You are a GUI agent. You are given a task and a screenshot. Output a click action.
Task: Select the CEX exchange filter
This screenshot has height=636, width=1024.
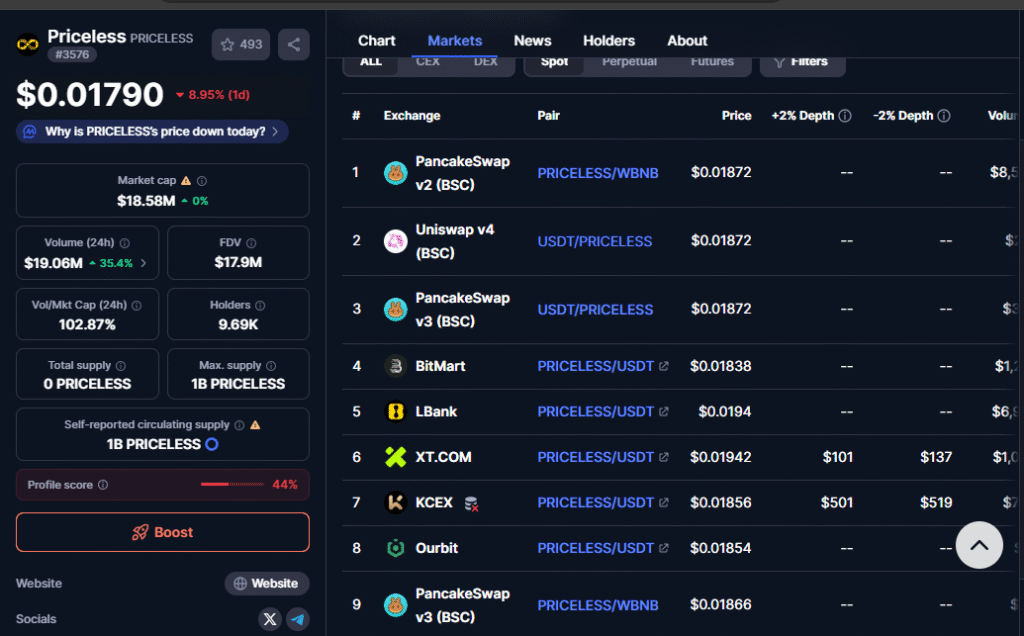tap(427, 62)
